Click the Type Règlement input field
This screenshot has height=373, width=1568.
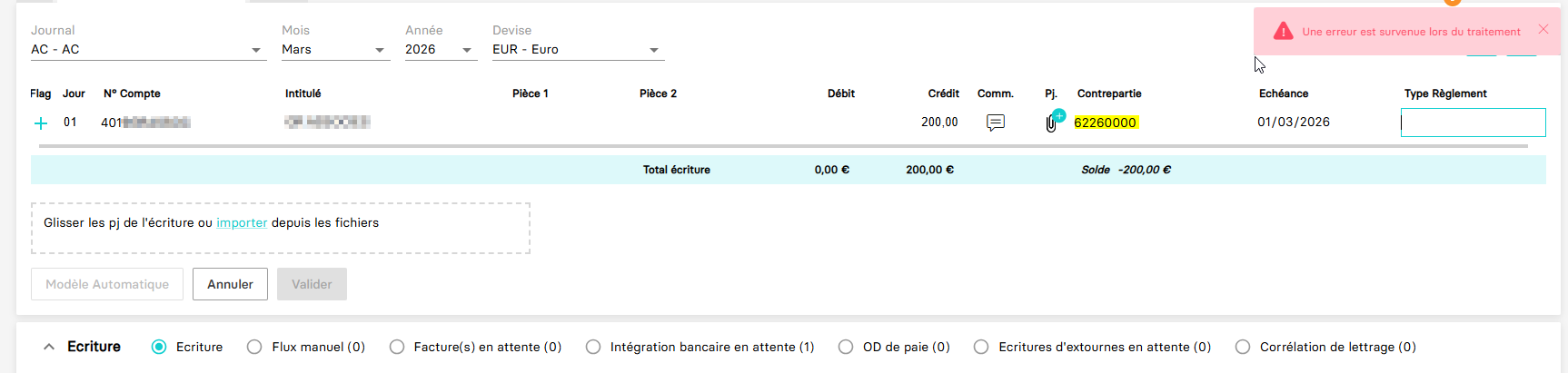1473,123
